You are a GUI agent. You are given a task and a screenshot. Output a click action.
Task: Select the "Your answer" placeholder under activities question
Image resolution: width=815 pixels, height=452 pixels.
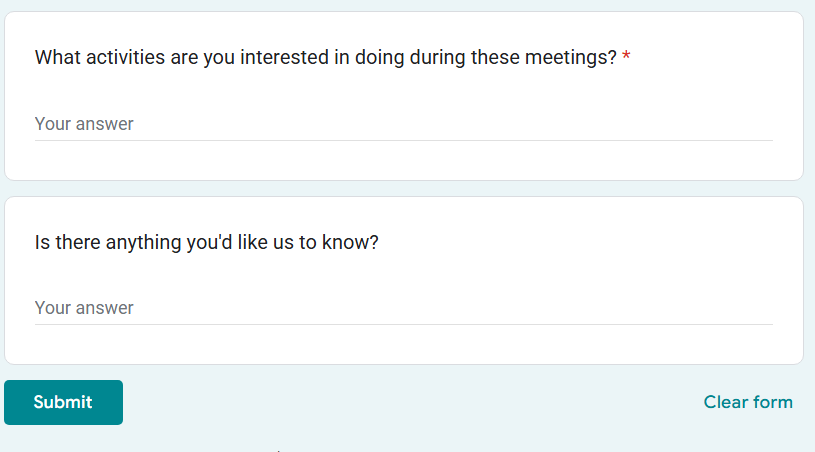[x=84, y=124]
